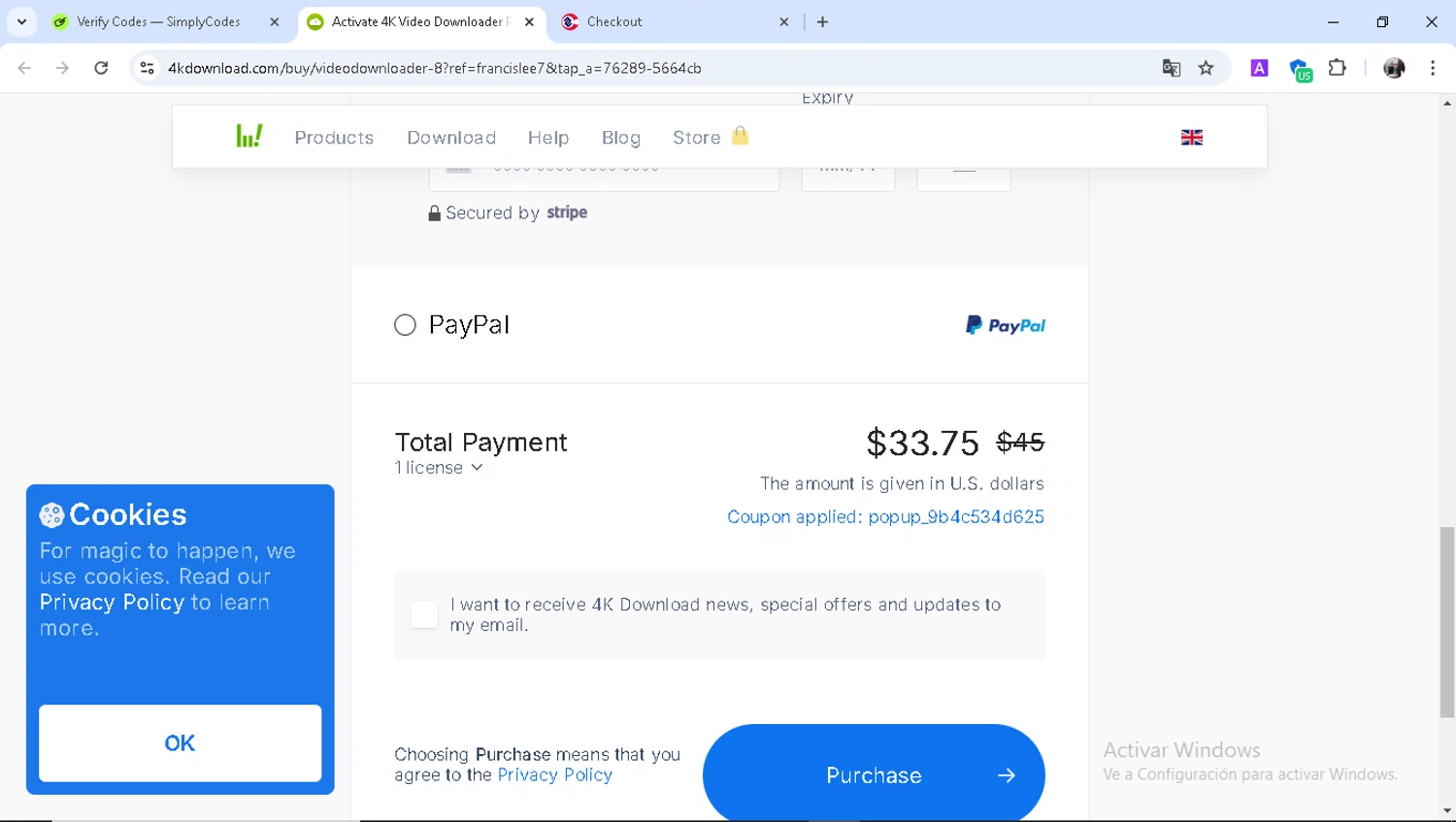This screenshot has width=1456, height=822.
Task: Click the arrow inside Purchase button
Action: coord(1007,775)
